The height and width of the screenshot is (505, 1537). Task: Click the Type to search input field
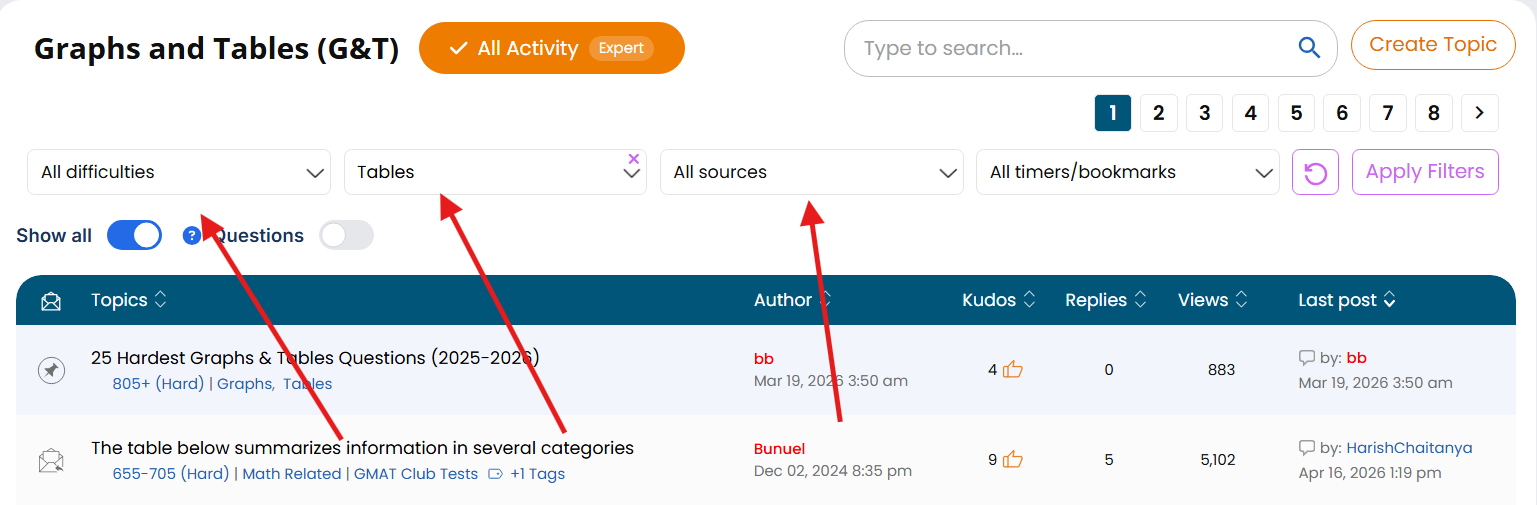1070,48
